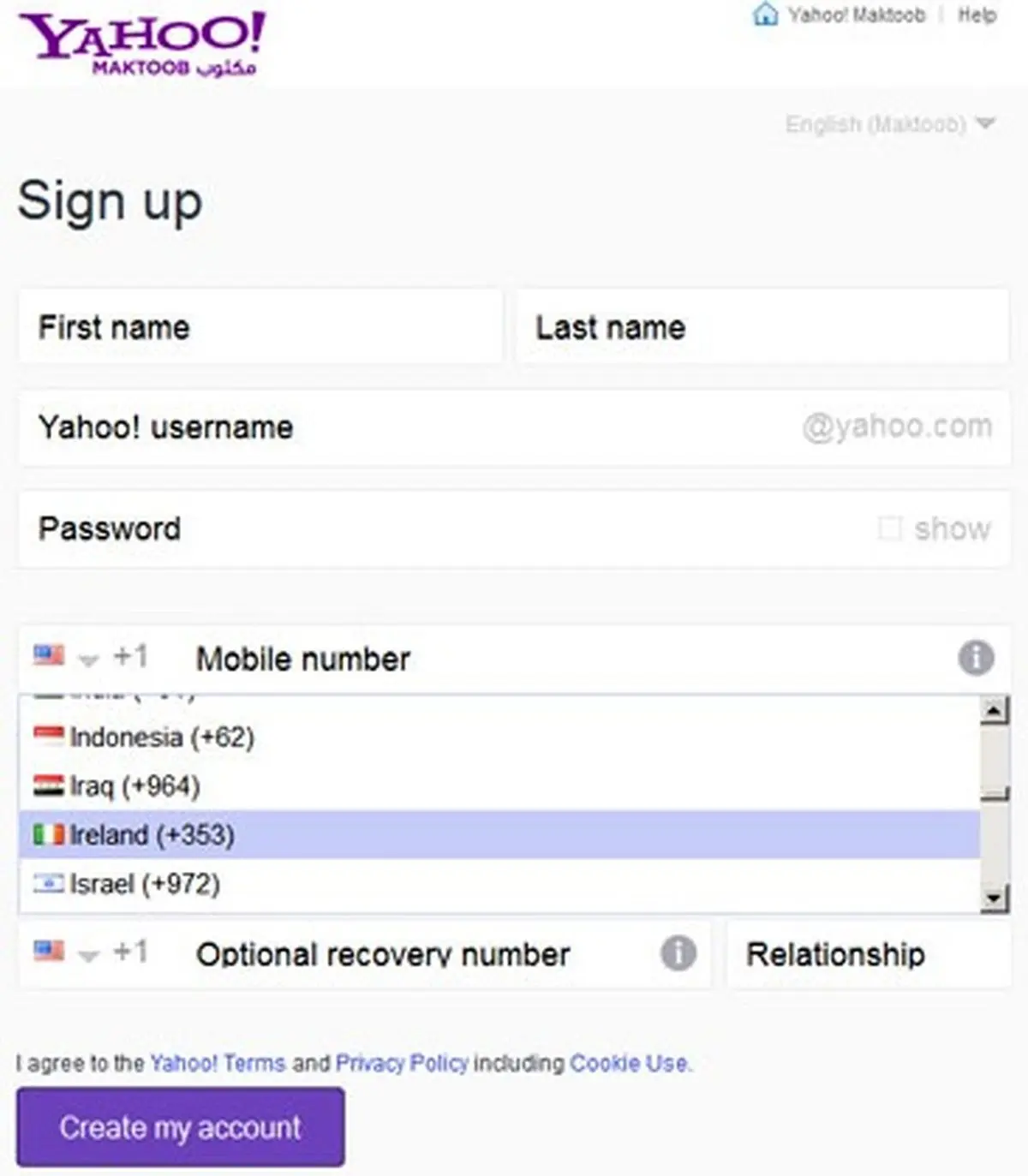Choose Israel (+972) country code
The width and height of the screenshot is (1028, 1176).
coord(144,883)
